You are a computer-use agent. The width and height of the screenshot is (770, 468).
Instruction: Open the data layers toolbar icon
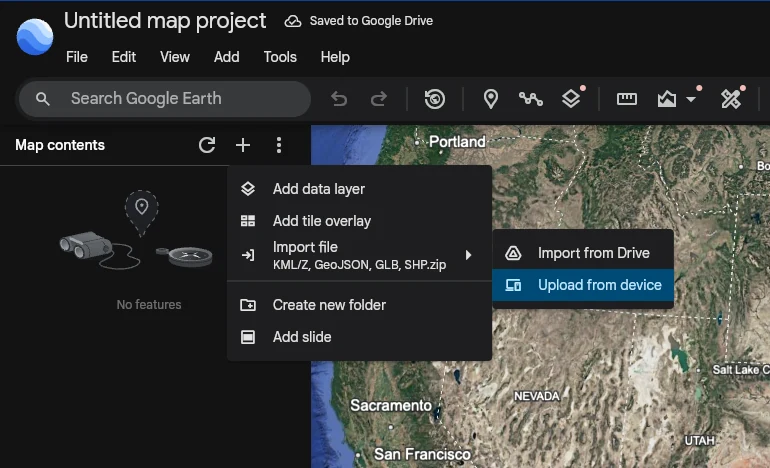(571, 99)
